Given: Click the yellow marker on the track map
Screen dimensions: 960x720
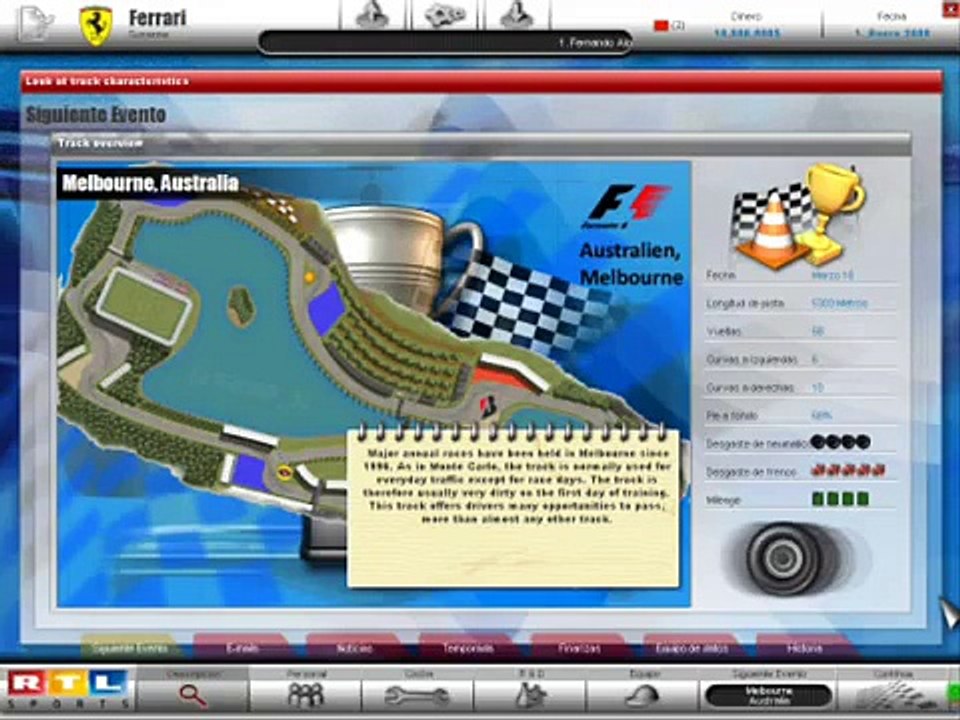Looking at the screenshot, I should pyautogui.click(x=309, y=277).
